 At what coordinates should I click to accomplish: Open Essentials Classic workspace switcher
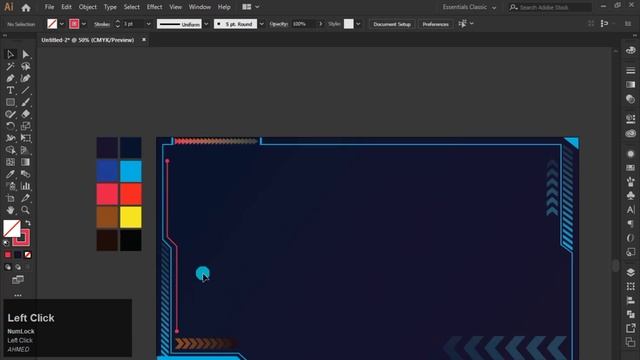click(469, 7)
